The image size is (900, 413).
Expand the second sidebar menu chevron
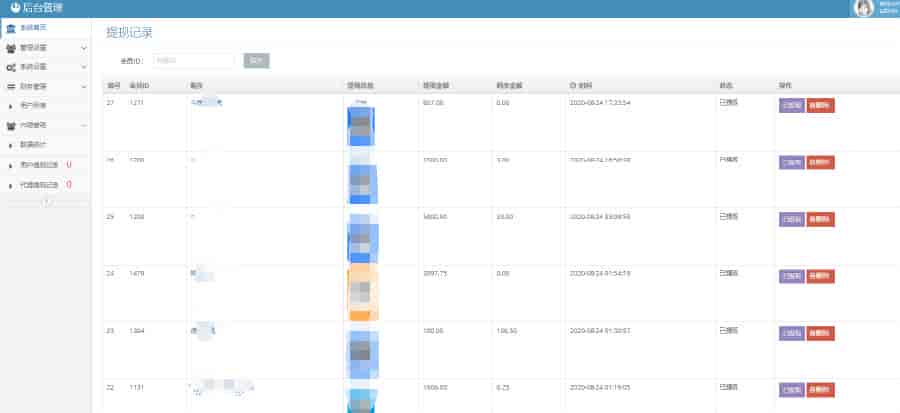(x=84, y=47)
